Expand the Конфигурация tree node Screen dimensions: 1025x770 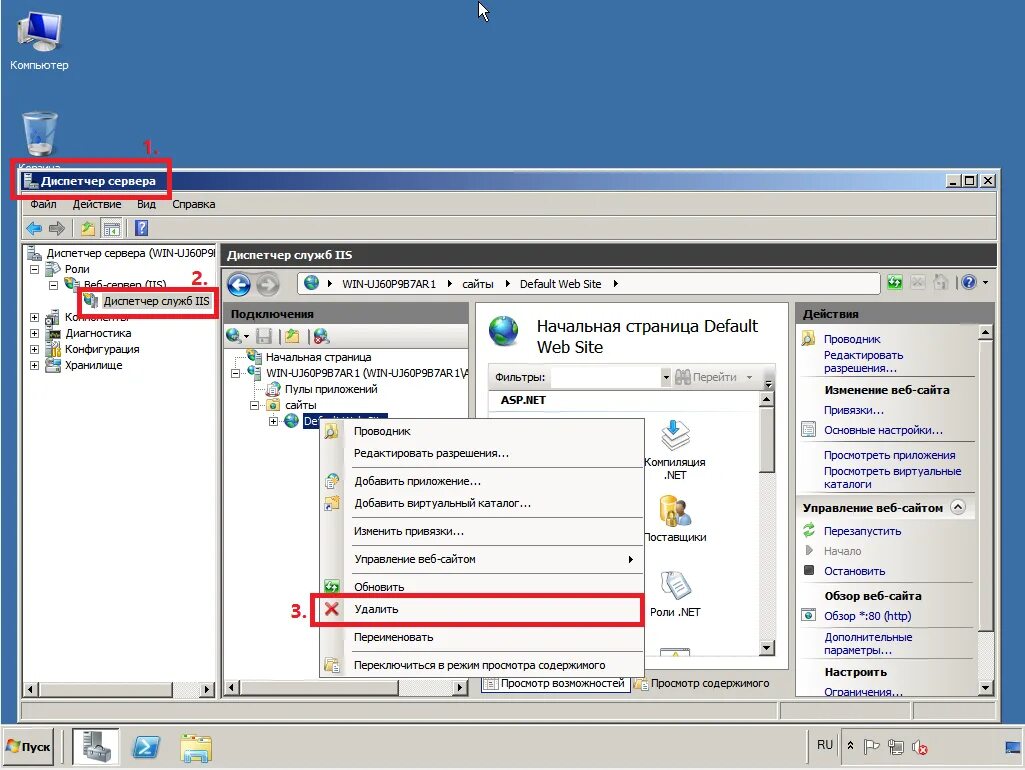coord(35,349)
